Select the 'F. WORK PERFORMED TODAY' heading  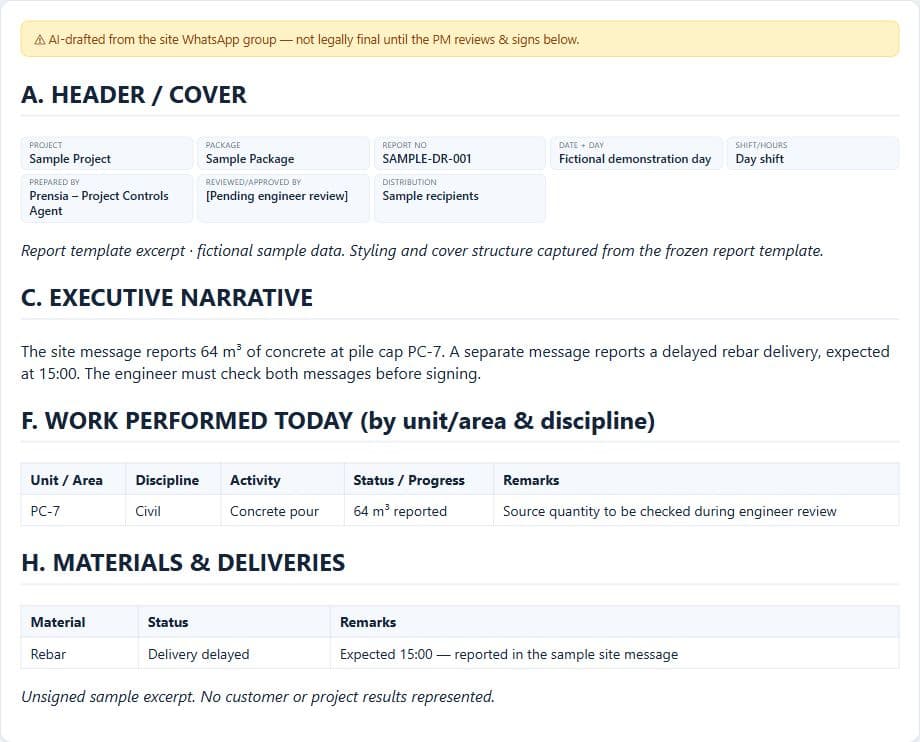[338, 421]
